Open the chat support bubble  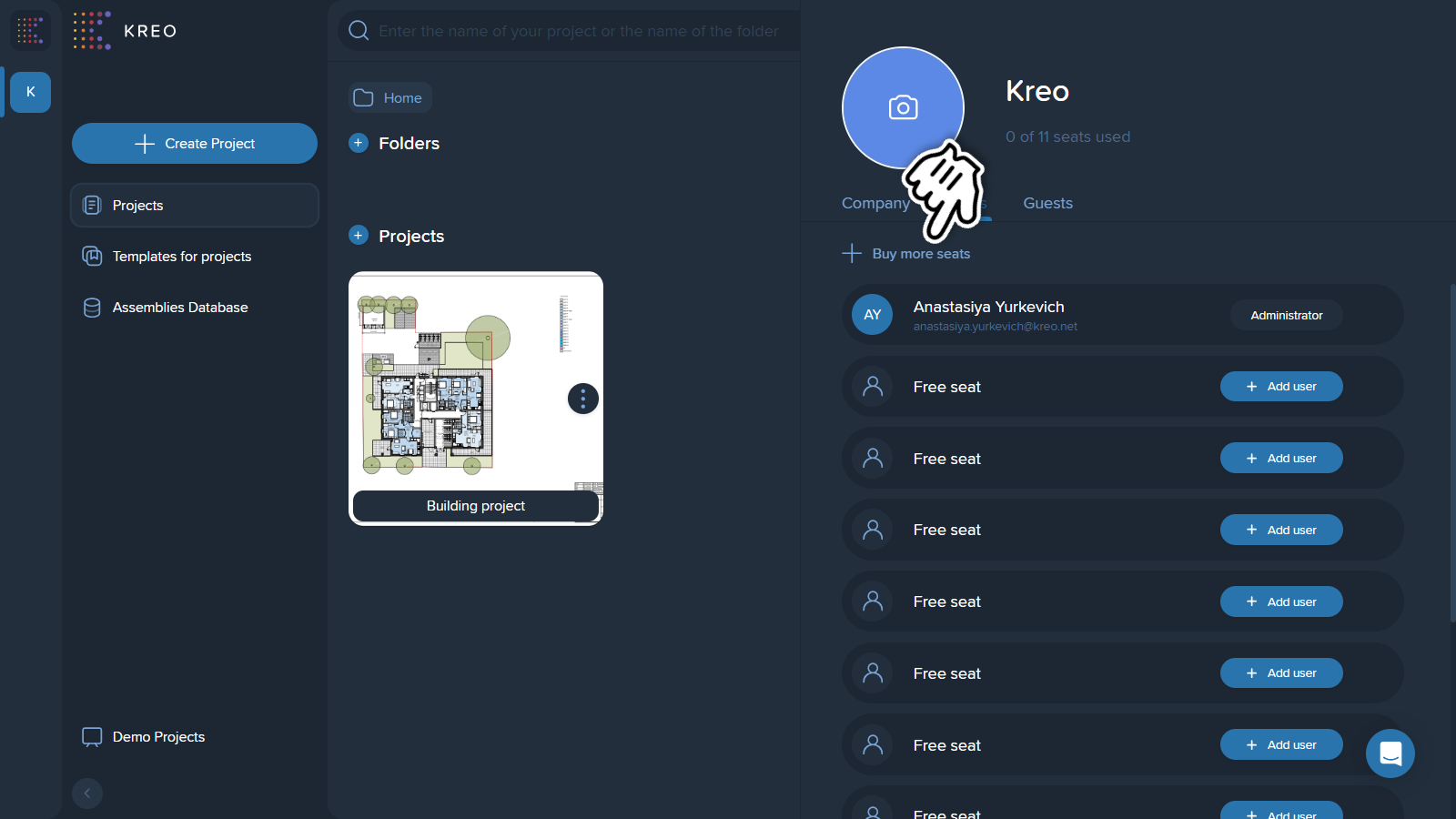[1390, 753]
